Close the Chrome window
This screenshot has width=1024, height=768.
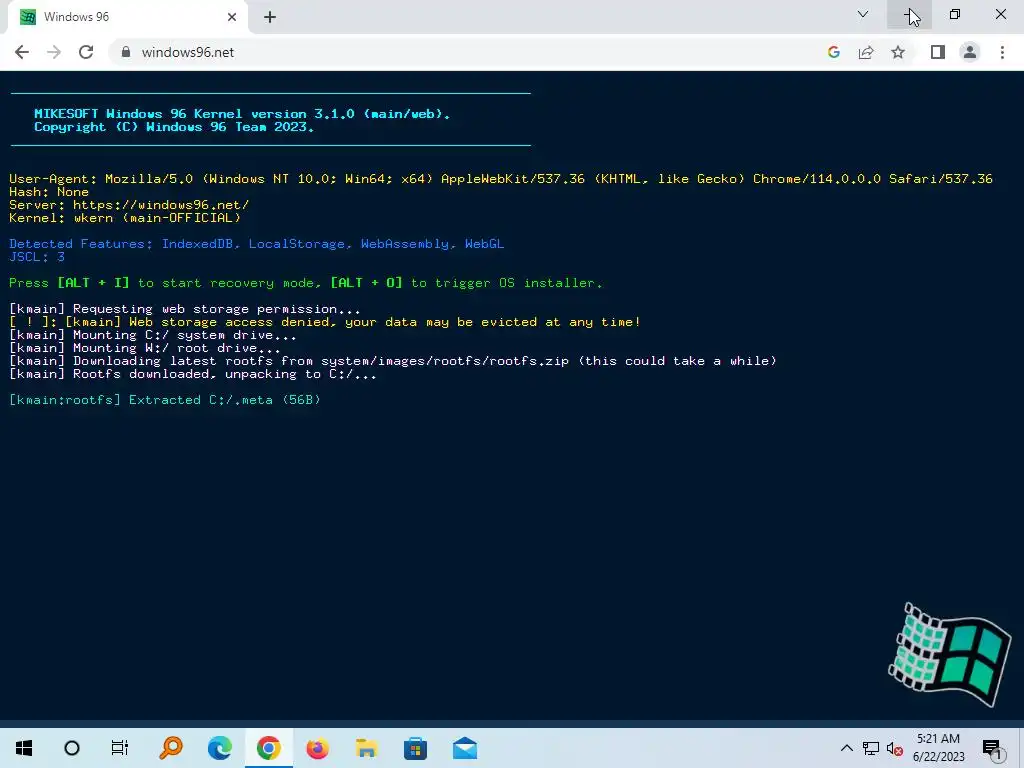pyautogui.click(x=1000, y=14)
